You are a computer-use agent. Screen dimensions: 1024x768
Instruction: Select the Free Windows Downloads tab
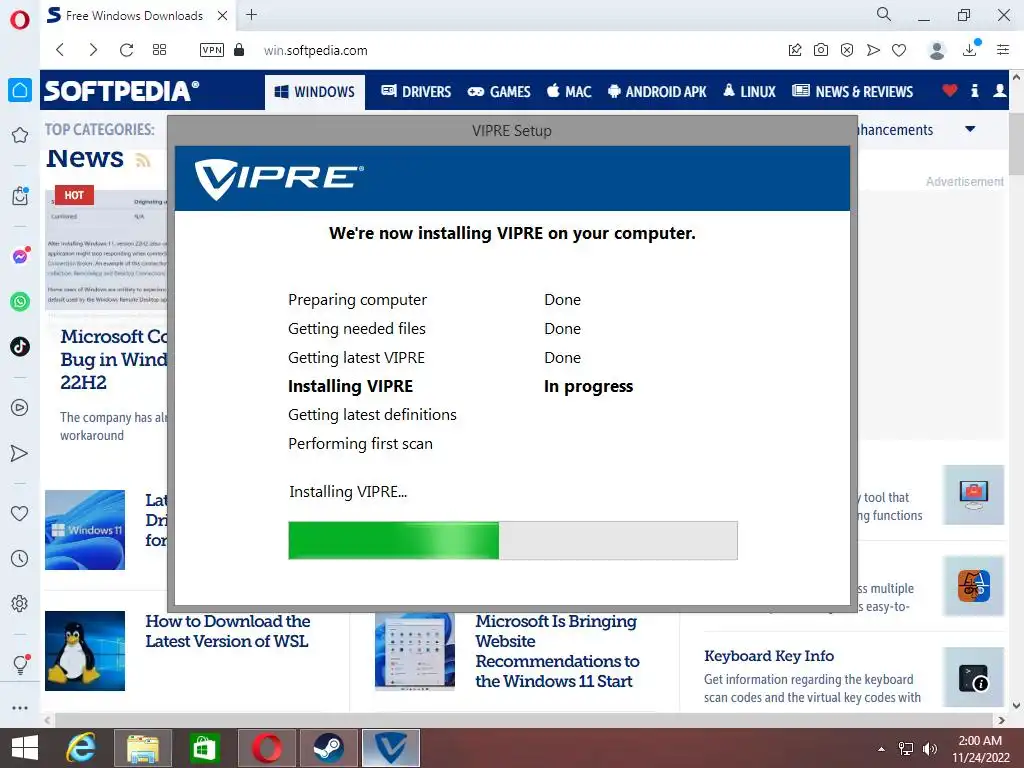[x=137, y=15]
